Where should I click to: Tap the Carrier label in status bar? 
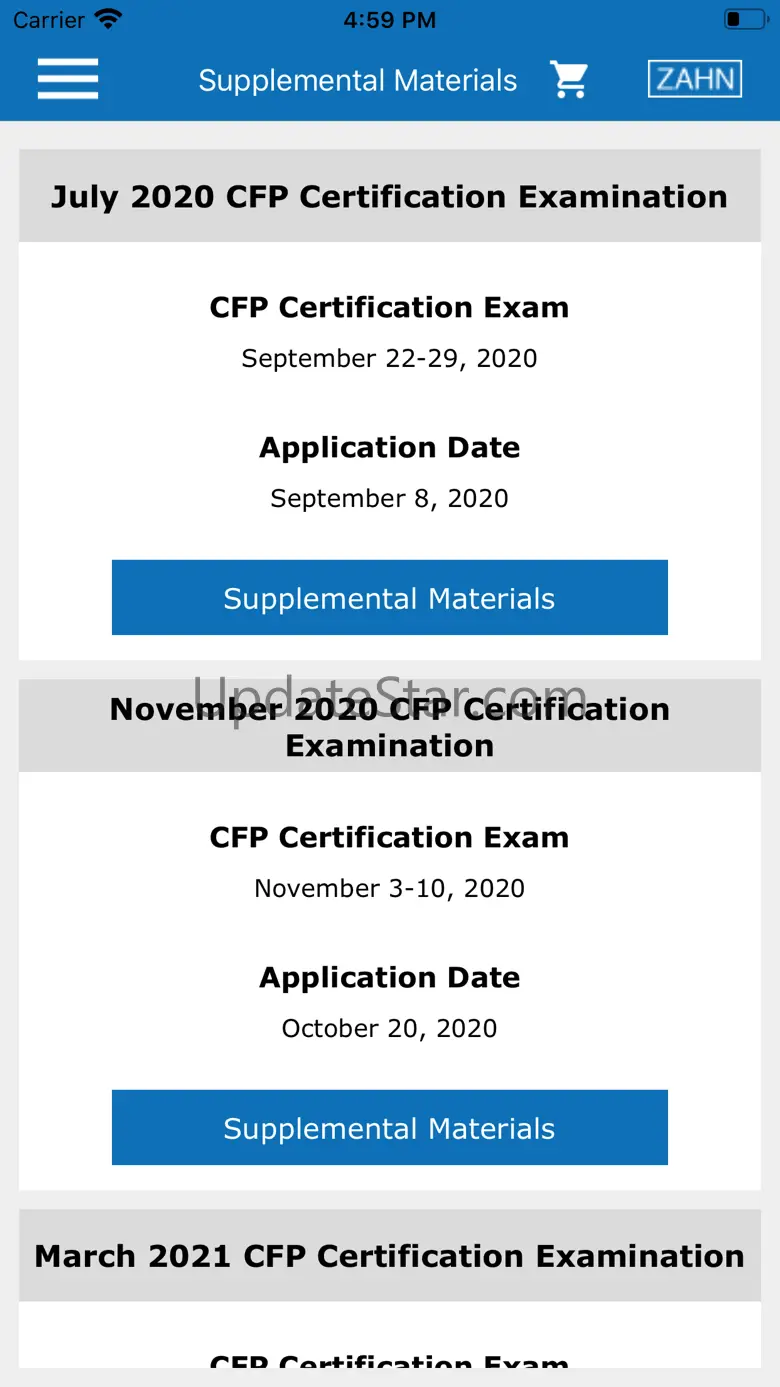click(x=49, y=20)
